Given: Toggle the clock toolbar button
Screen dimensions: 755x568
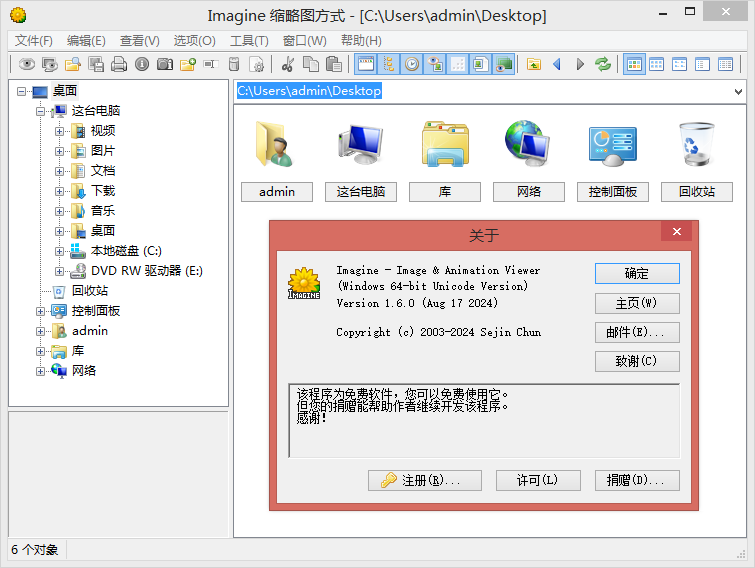Looking at the screenshot, I should click(412, 64).
